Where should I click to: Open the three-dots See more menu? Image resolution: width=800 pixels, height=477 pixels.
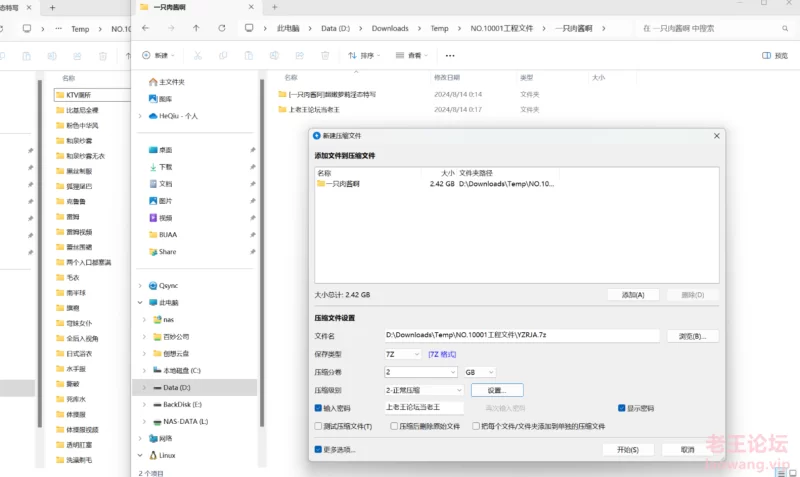click(x=450, y=56)
